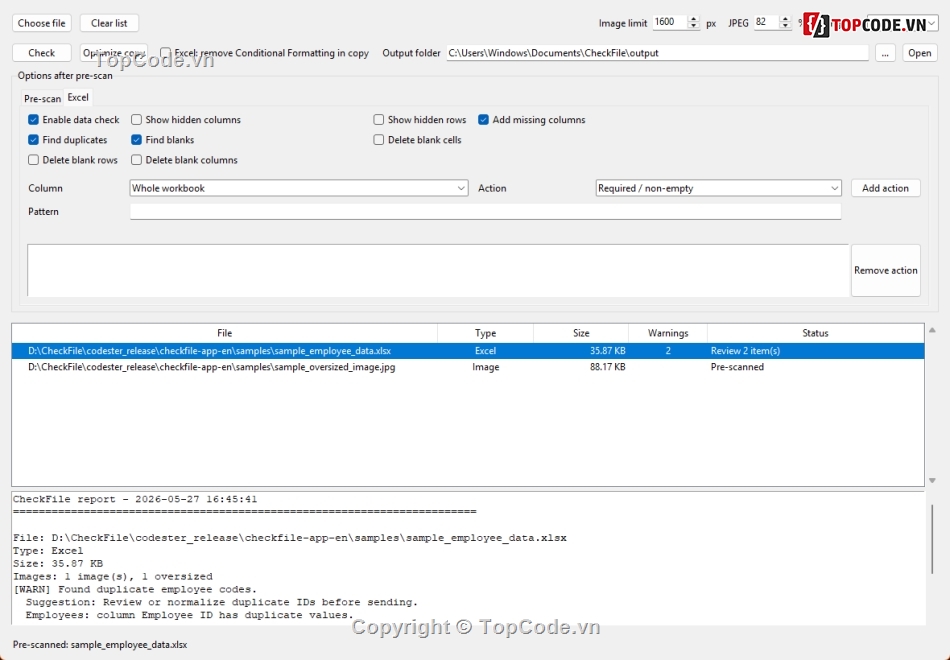Select the sample_employee_data.xlsx row
The height and width of the screenshot is (660, 950).
tap(468, 350)
